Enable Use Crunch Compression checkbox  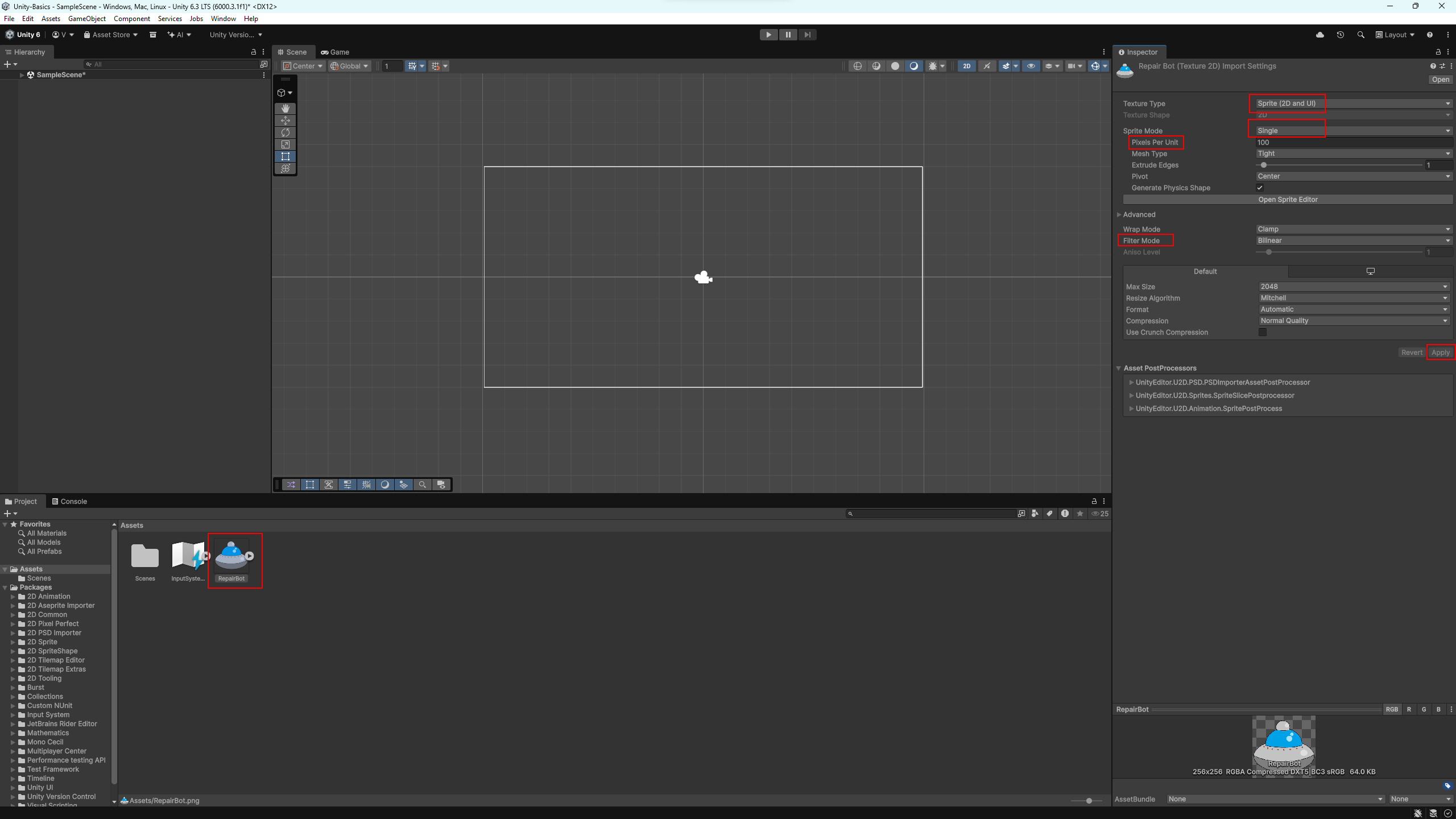point(1262,332)
